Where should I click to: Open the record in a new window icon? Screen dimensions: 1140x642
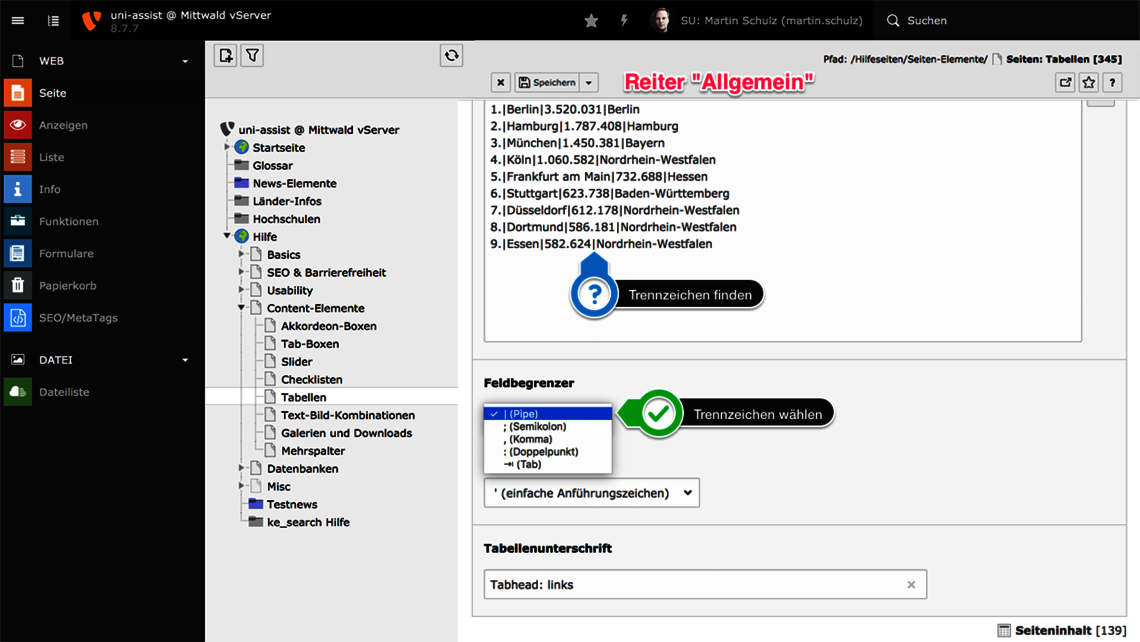coord(1065,82)
